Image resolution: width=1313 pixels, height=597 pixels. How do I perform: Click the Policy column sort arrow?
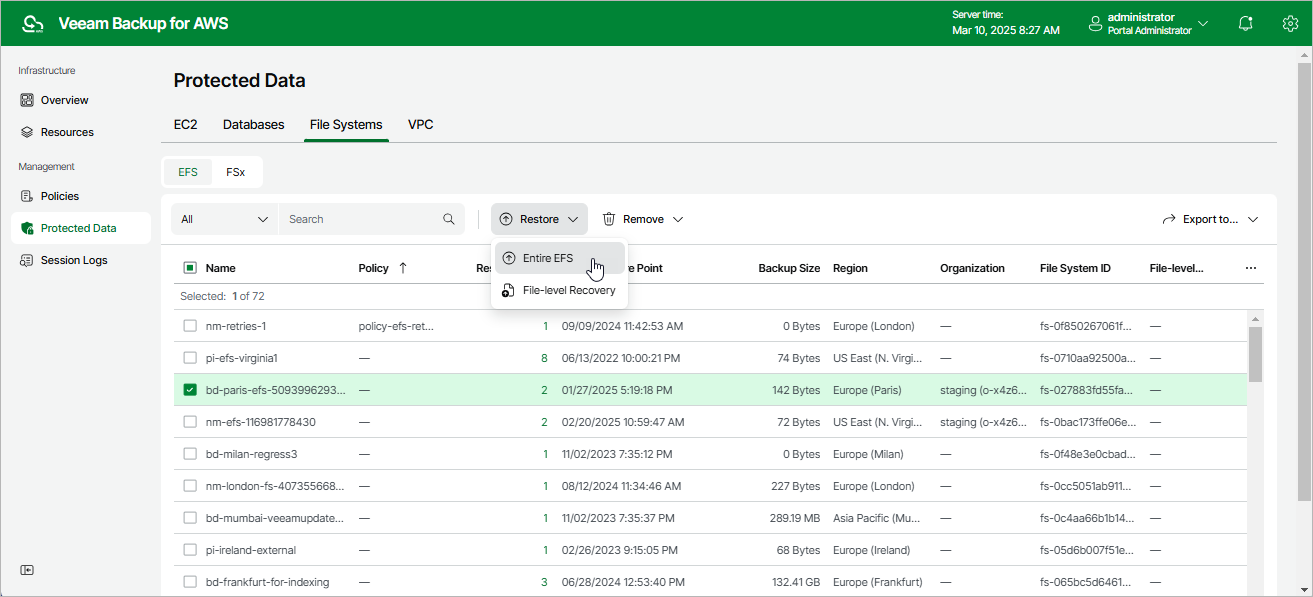(403, 268)
